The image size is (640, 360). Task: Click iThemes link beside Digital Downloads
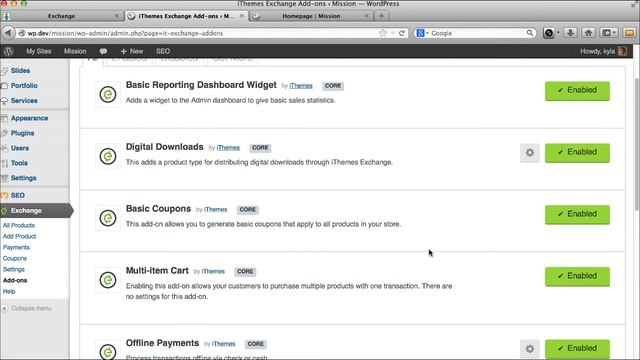tap(228, 148)
